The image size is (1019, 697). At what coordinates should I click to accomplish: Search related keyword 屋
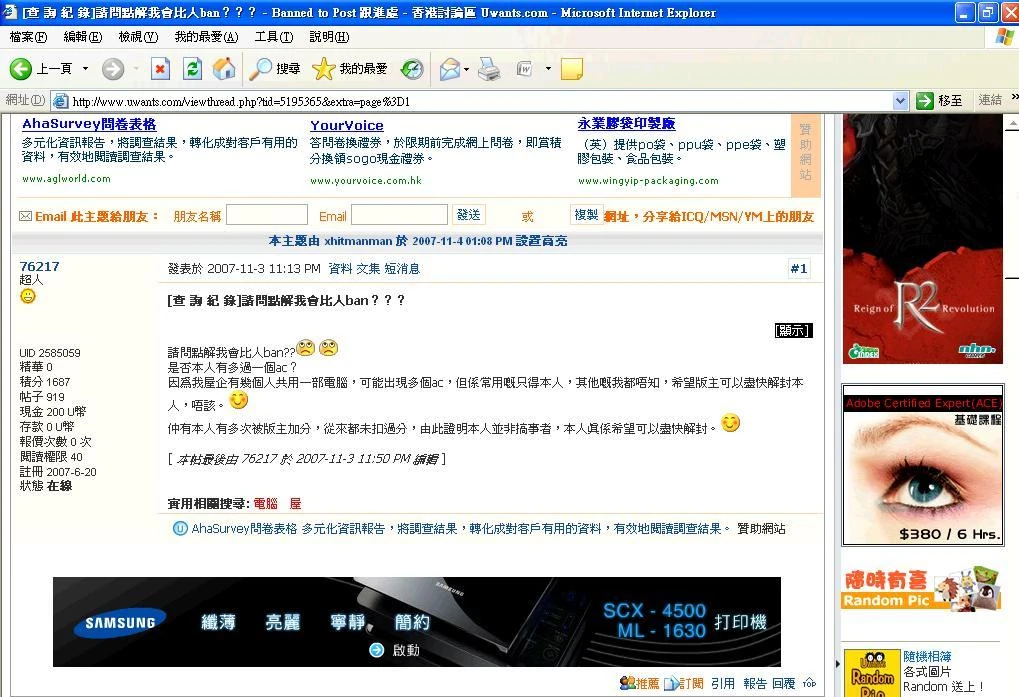(295, 503)
